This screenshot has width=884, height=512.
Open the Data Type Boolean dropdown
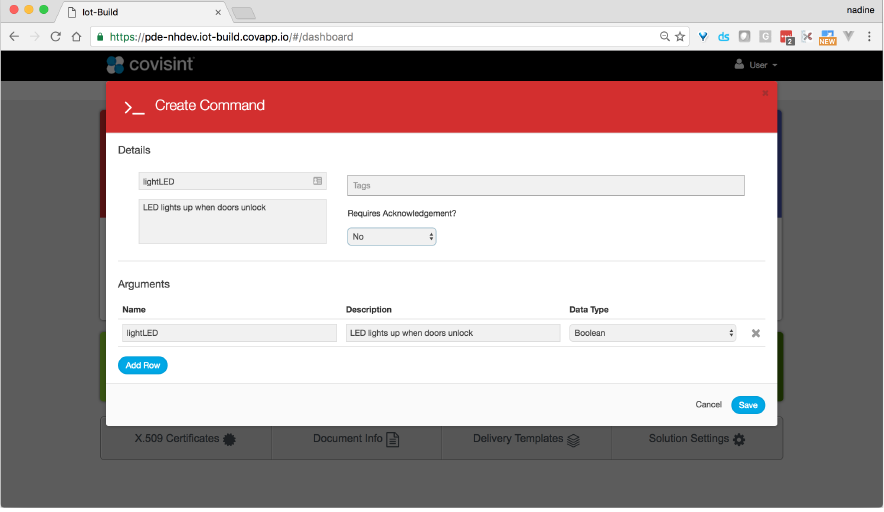point(652,333)
